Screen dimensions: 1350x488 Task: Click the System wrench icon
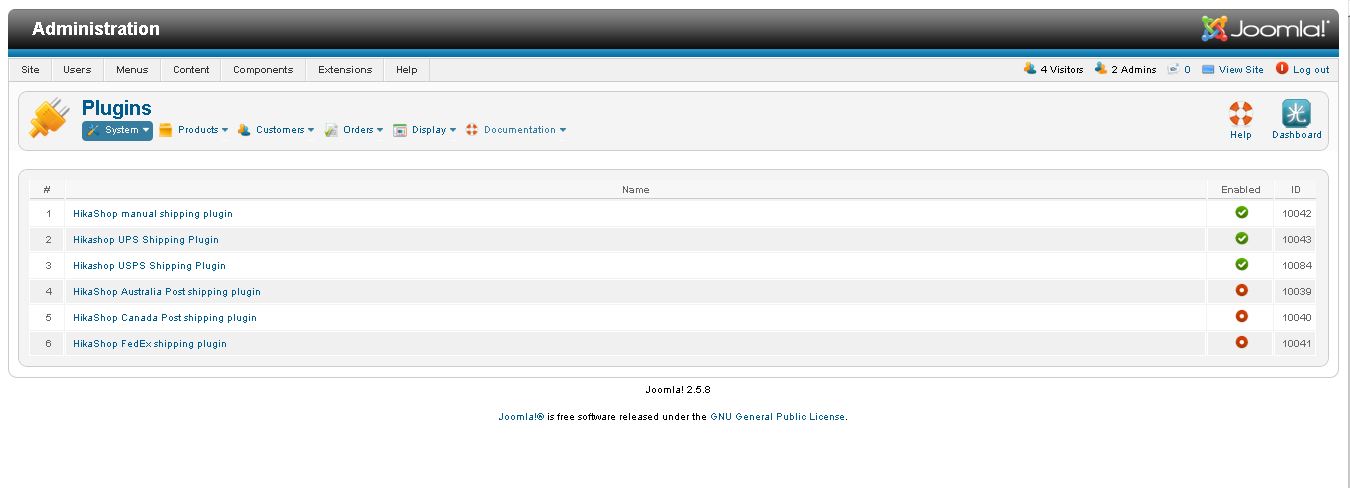click(93, 130)
